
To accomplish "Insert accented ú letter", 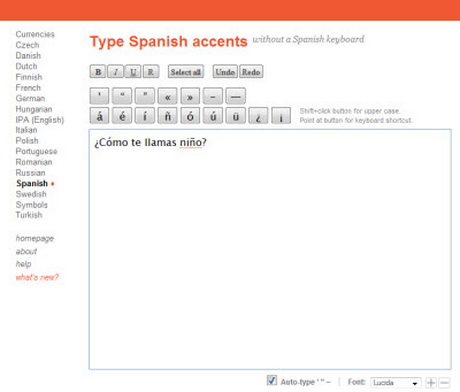I will [x=213, y=116].
